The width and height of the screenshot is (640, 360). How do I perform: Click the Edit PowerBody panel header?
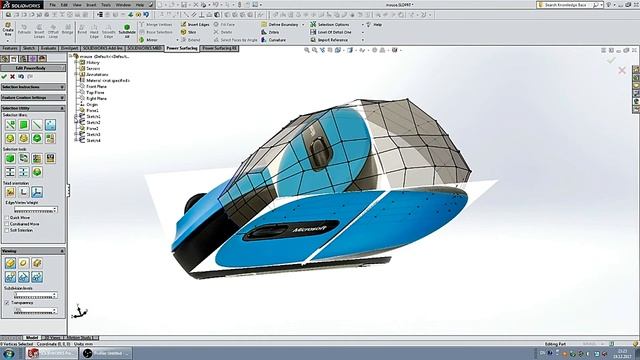click(33, 68)
